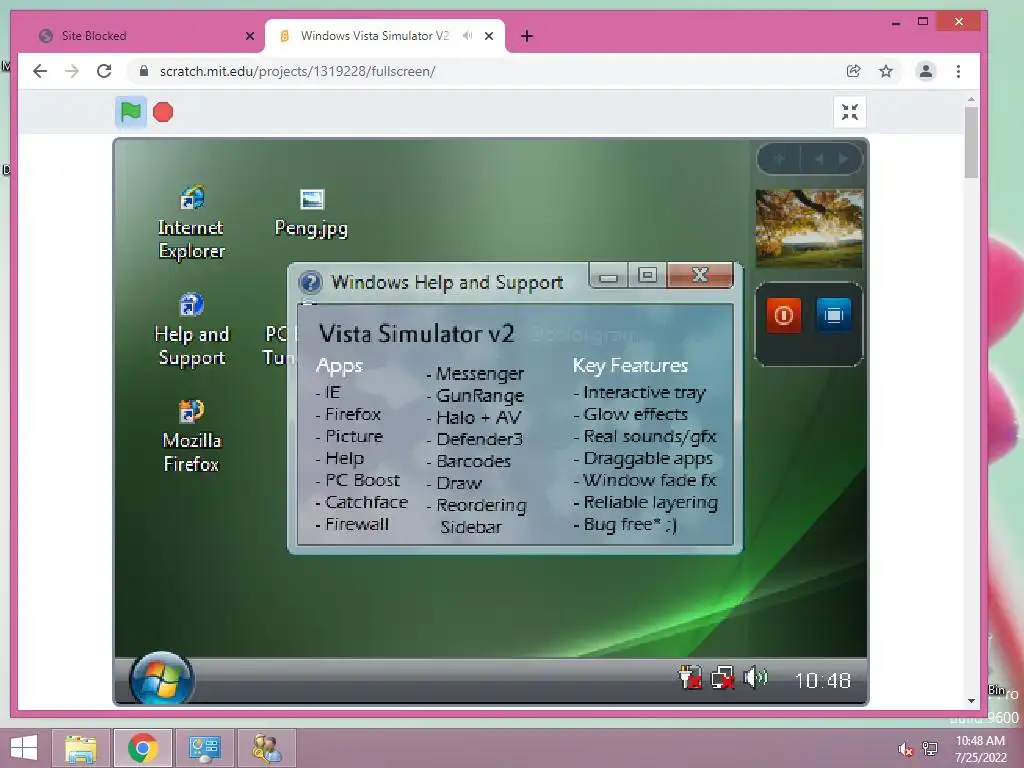Exit fullscreen mode via the collapse arrows icon
Image resolution: width=1024 pixels, height=768 pixels.
[850, 112]
